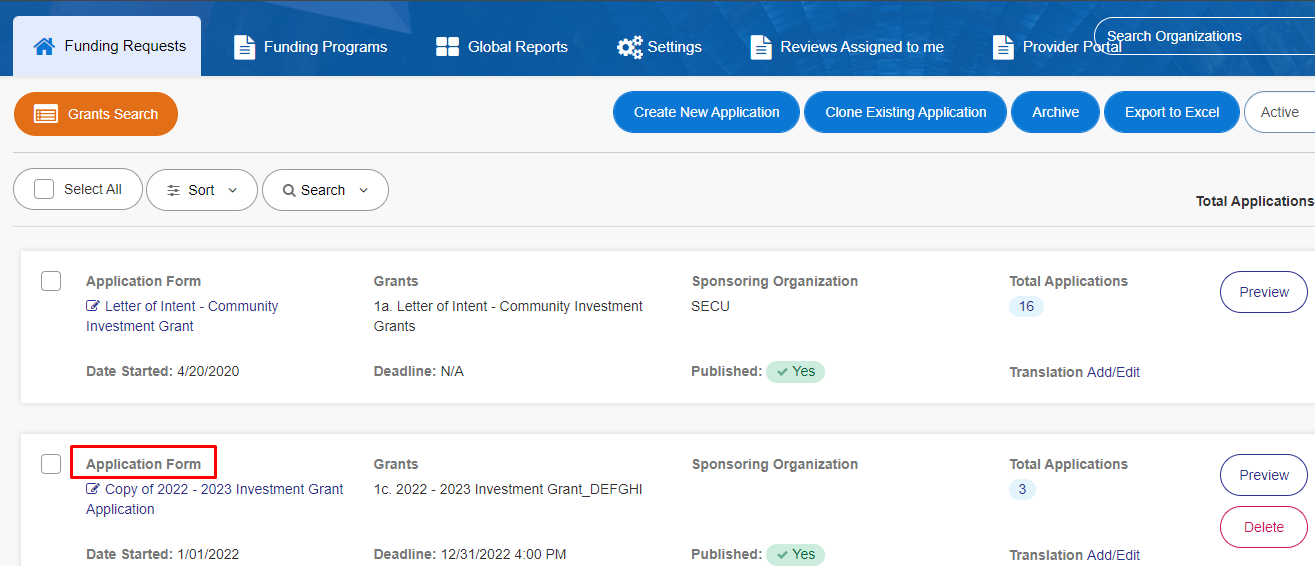Go to Global Reports tab
Screen dimensions: 1315x566
[x=502, y=47]
